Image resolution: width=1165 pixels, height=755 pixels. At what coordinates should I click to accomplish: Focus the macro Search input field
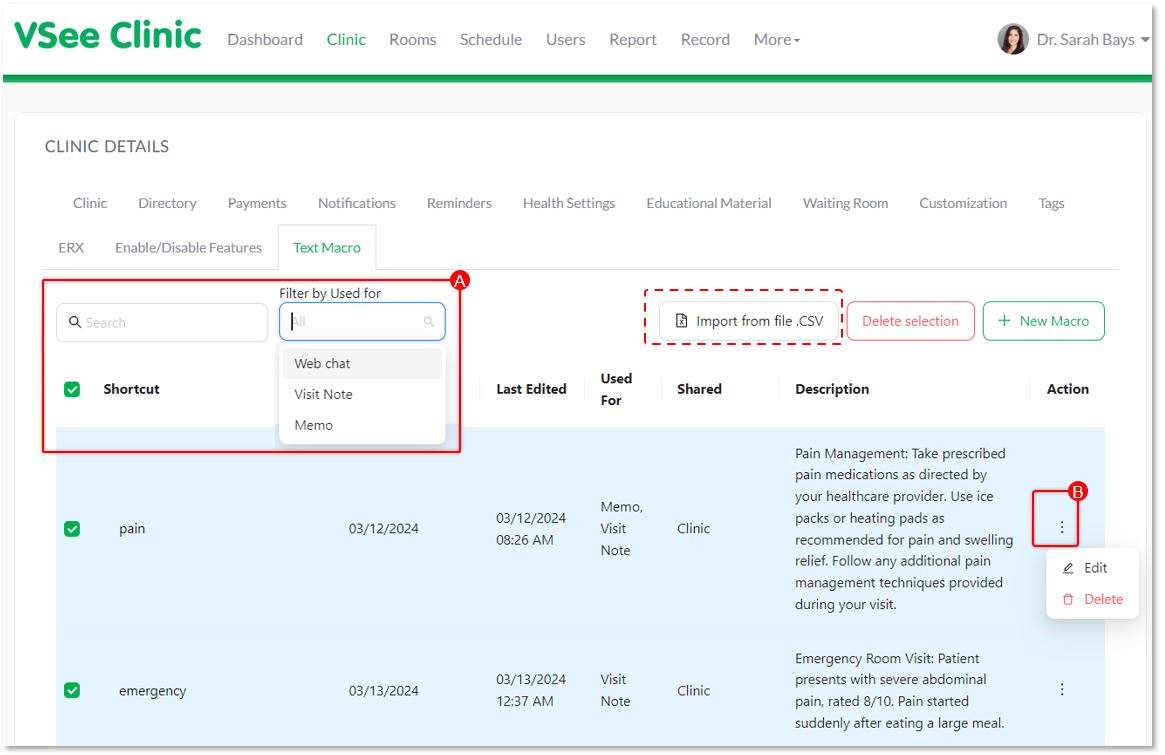[162, 323]
